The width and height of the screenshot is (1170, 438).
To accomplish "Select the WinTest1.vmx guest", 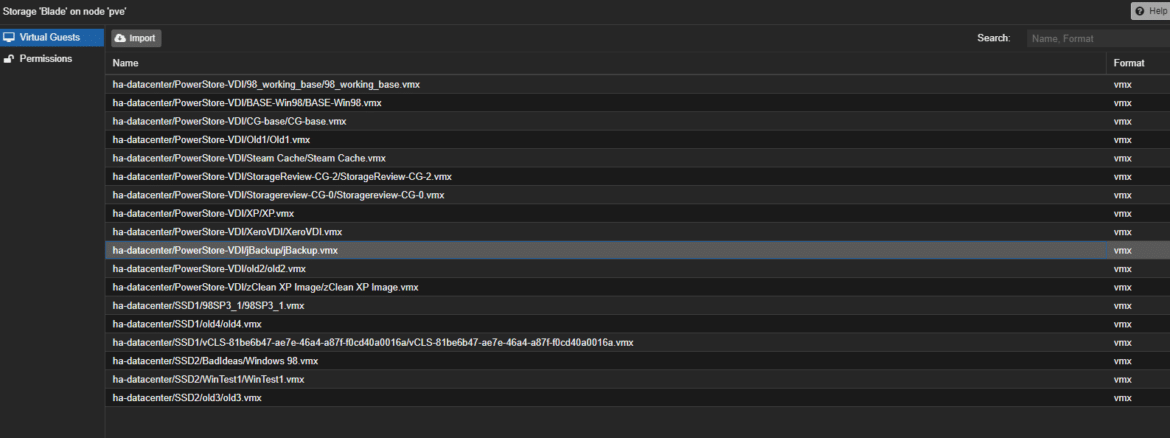I will [x=638, y=380].
